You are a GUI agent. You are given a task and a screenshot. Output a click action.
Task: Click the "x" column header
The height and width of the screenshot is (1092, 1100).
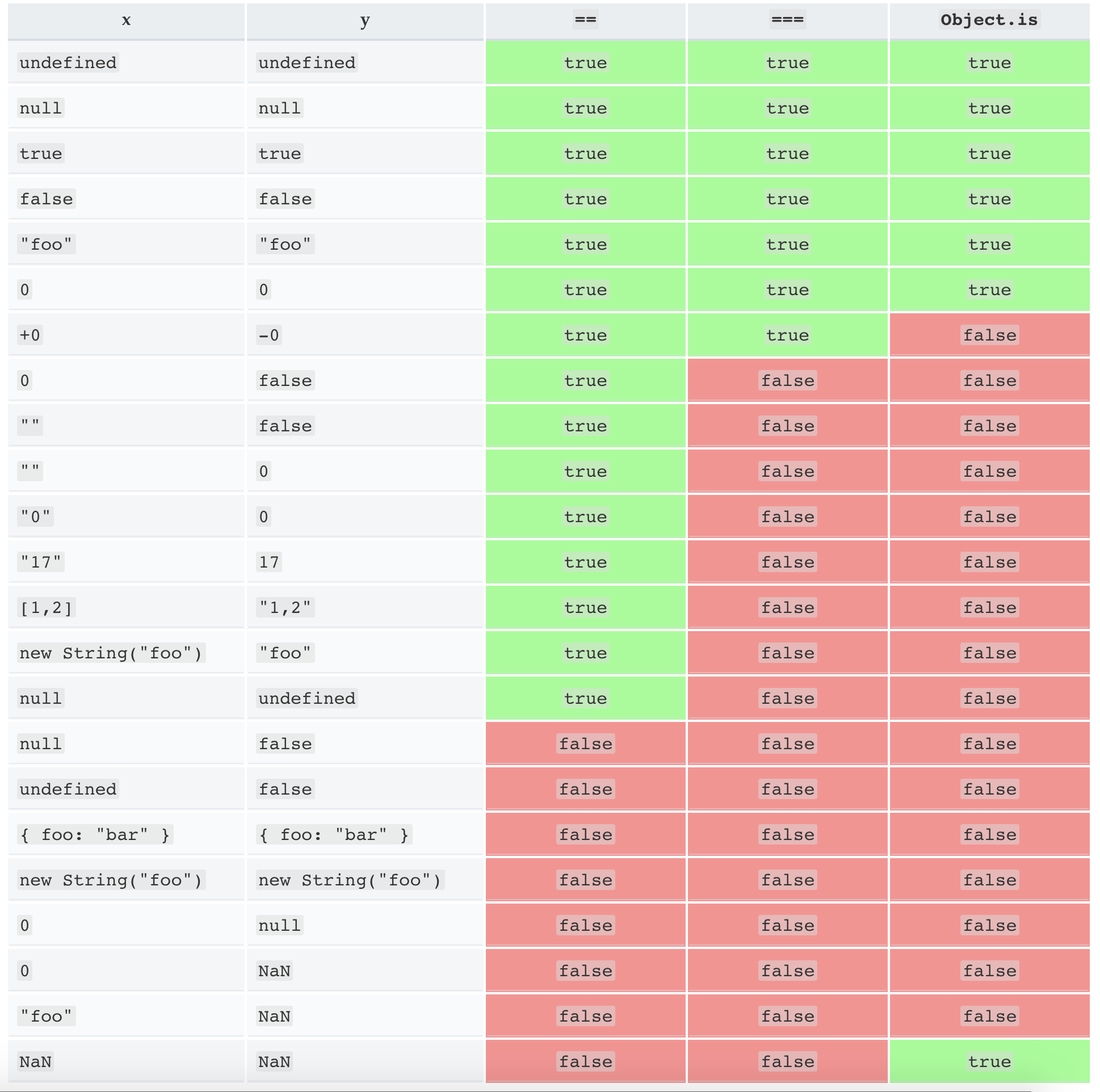pyautogui.click(x=126, y=20)
